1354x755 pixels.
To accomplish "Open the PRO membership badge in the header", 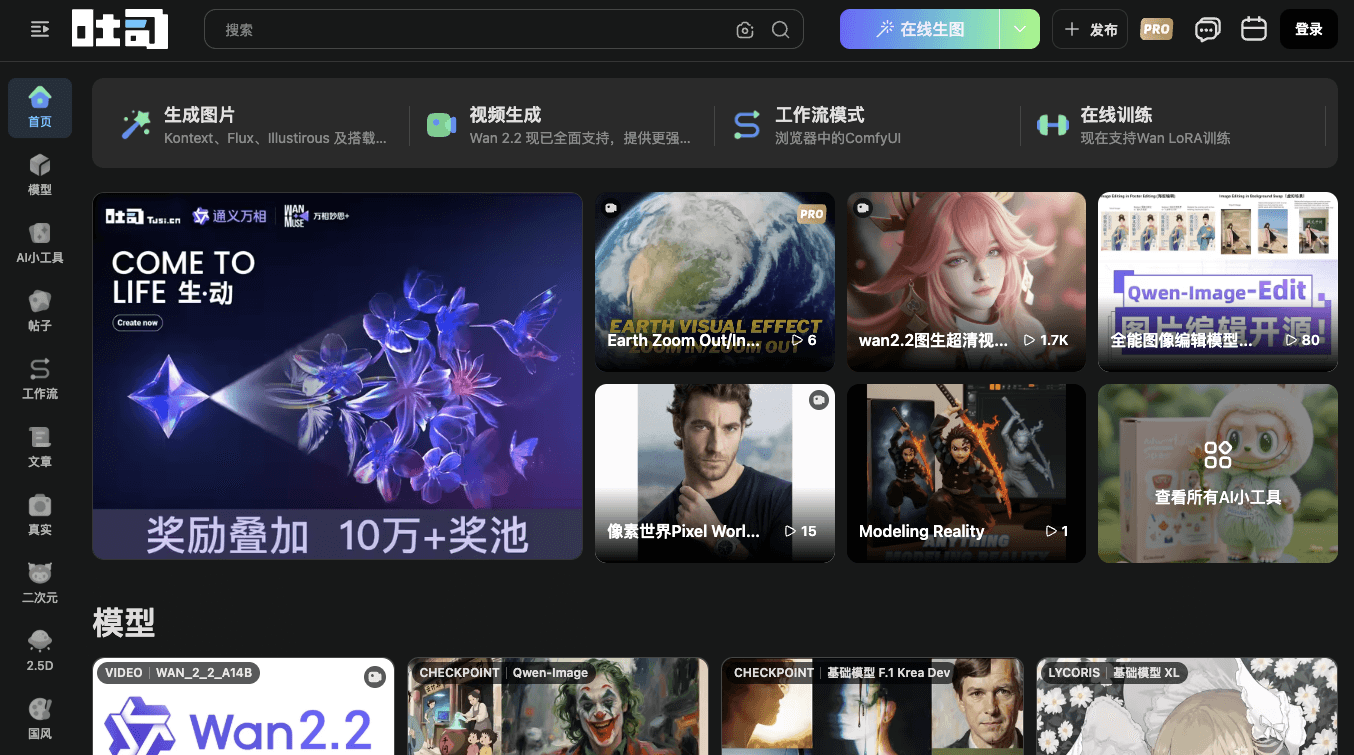I will [1156, 29].
